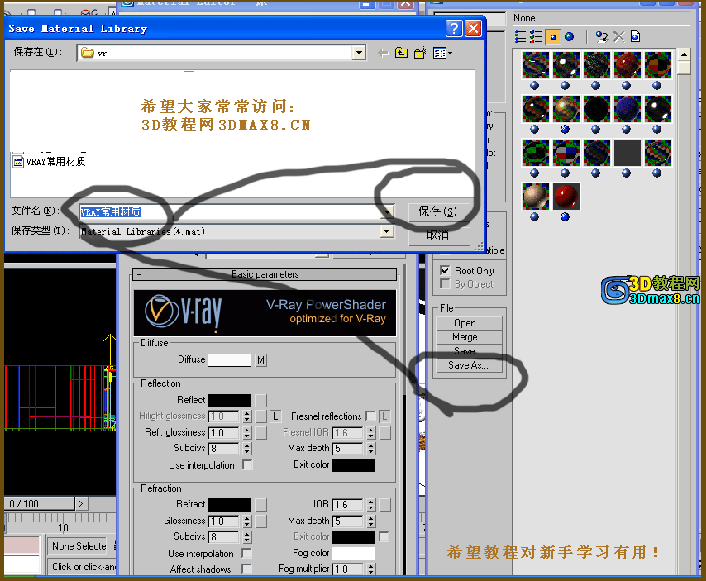Click the refraction Glossiness value field

(x=224, y=522)
